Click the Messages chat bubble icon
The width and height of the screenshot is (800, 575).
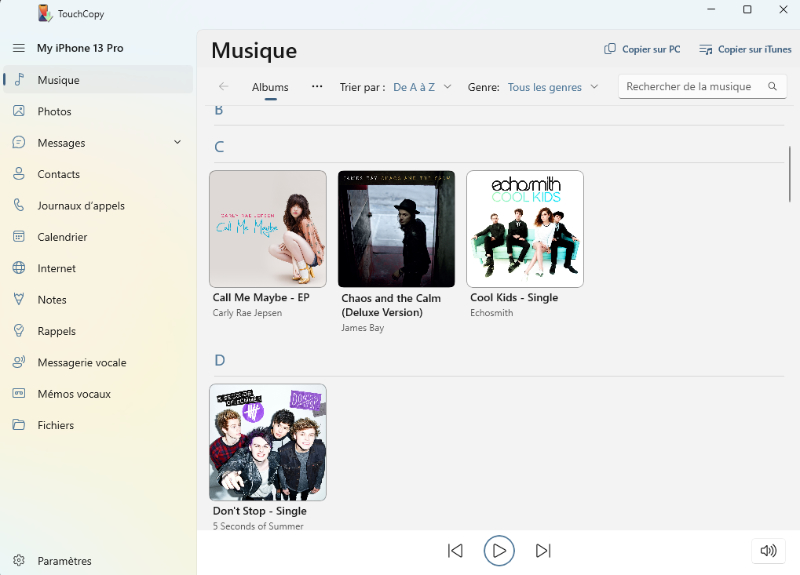pos(19,142)
